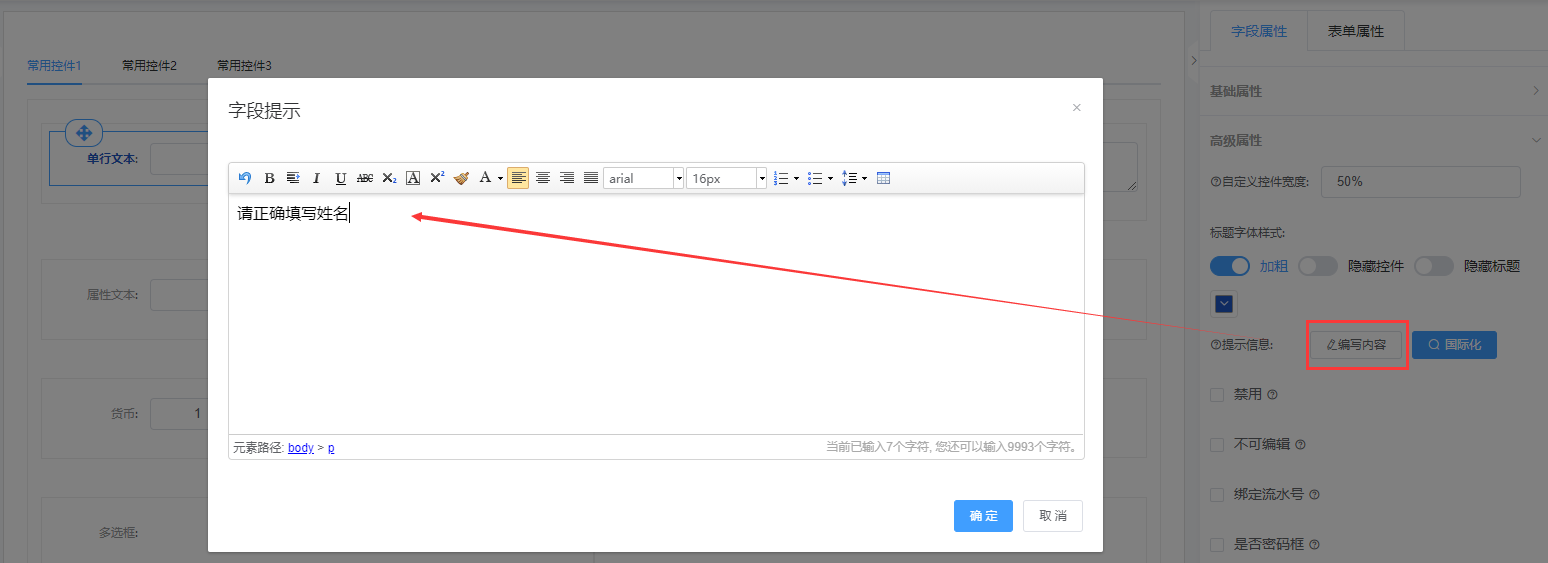Apply first-line indent formatting
This screenshot has height=563, width=1548.
[293, 178]
